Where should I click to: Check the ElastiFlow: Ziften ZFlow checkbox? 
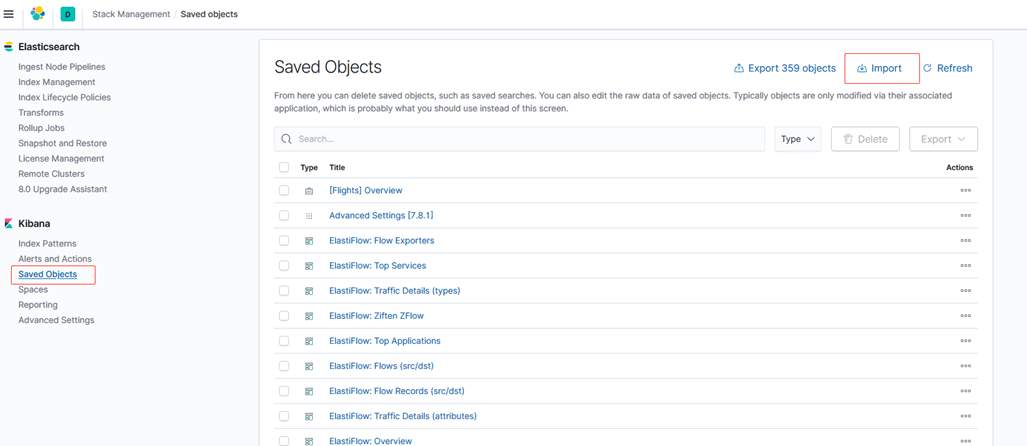click(x=284, y=316)
